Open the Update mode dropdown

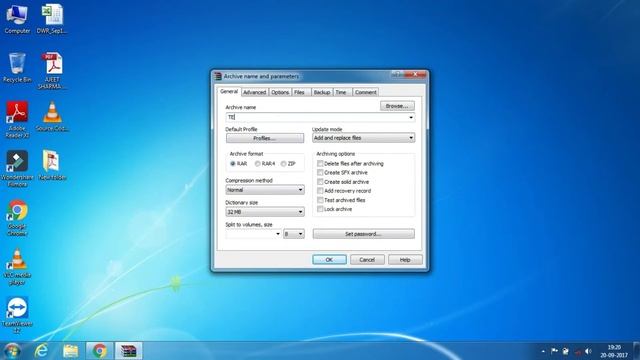tap(363, 138)
